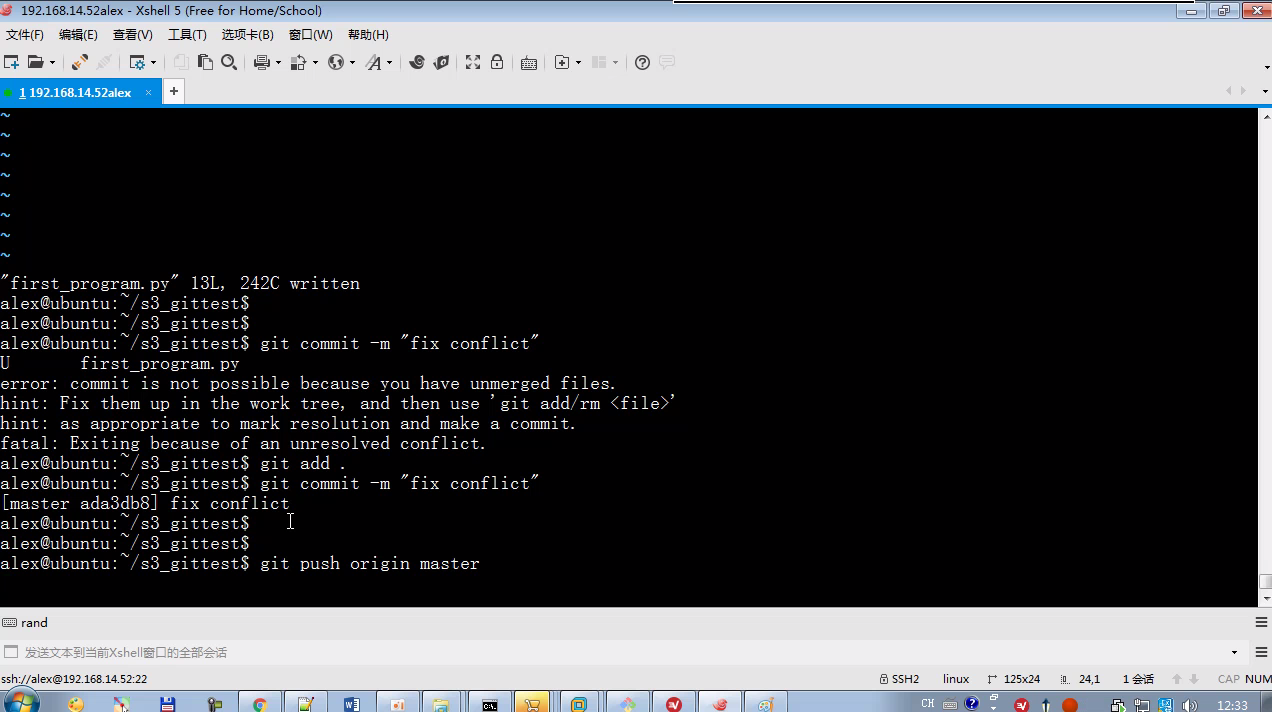Viewport: 1272px width, 712px height.
Task: Toggle the send-text target checkbox icon
Action: [11, 652]
